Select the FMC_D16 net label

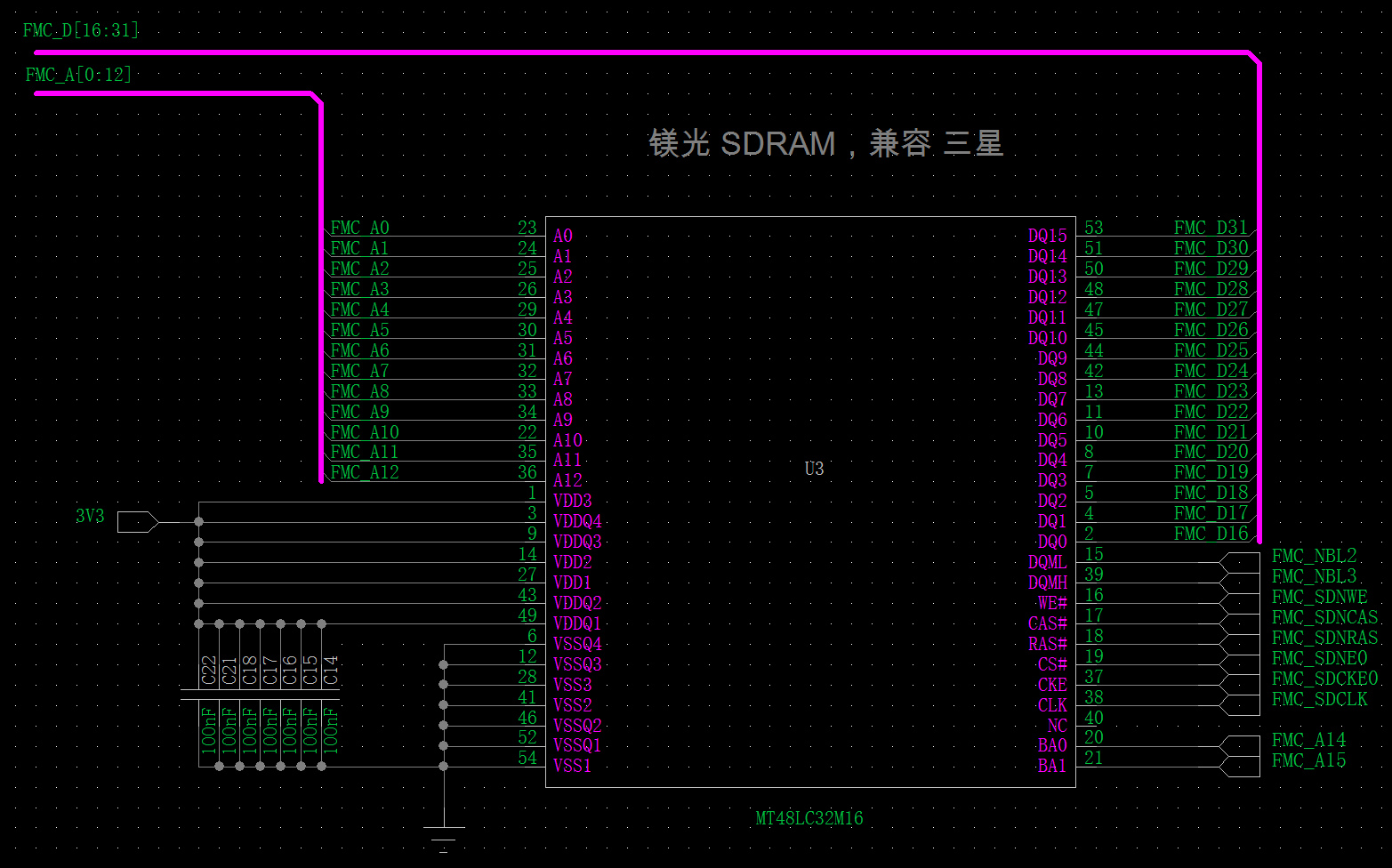1211,534
